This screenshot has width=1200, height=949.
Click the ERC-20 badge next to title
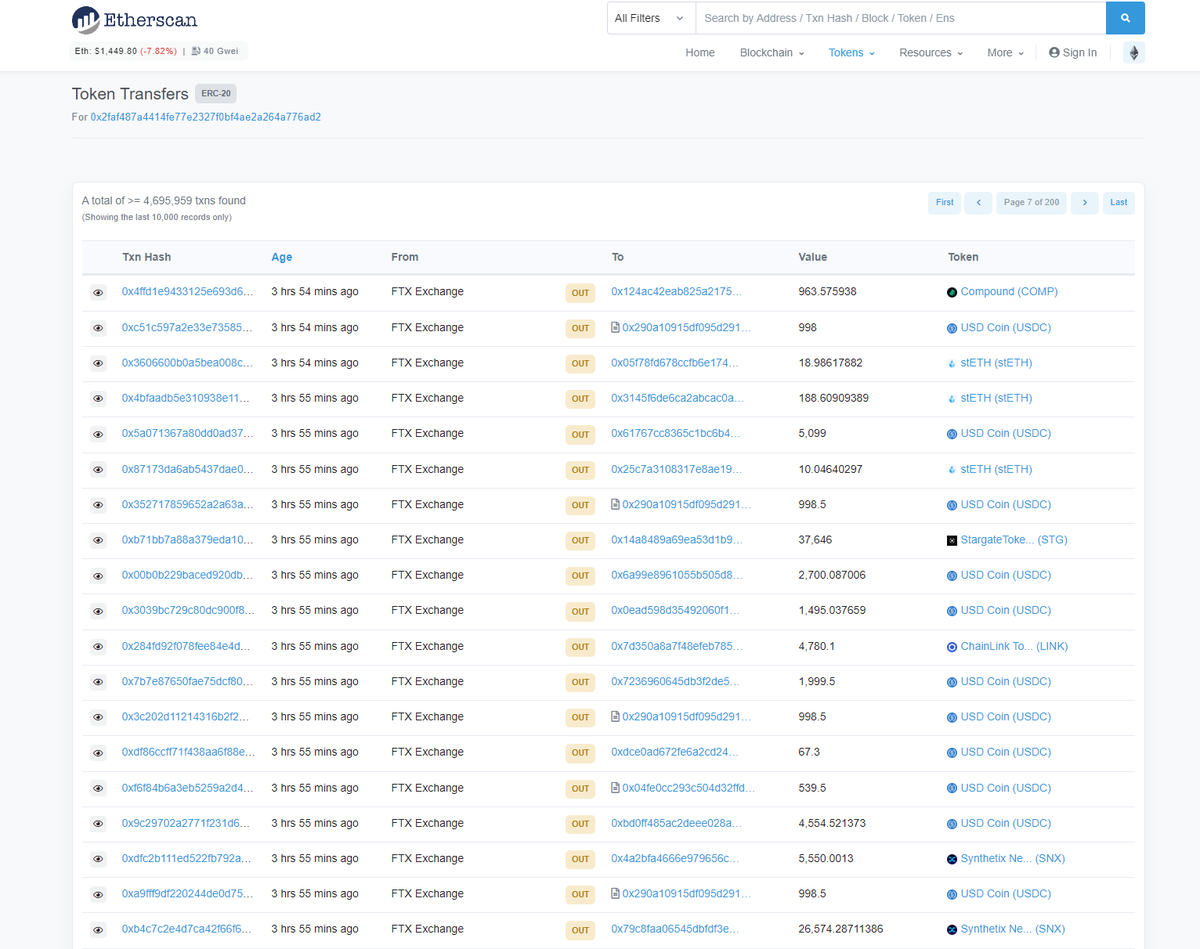(x=215, y=94)
